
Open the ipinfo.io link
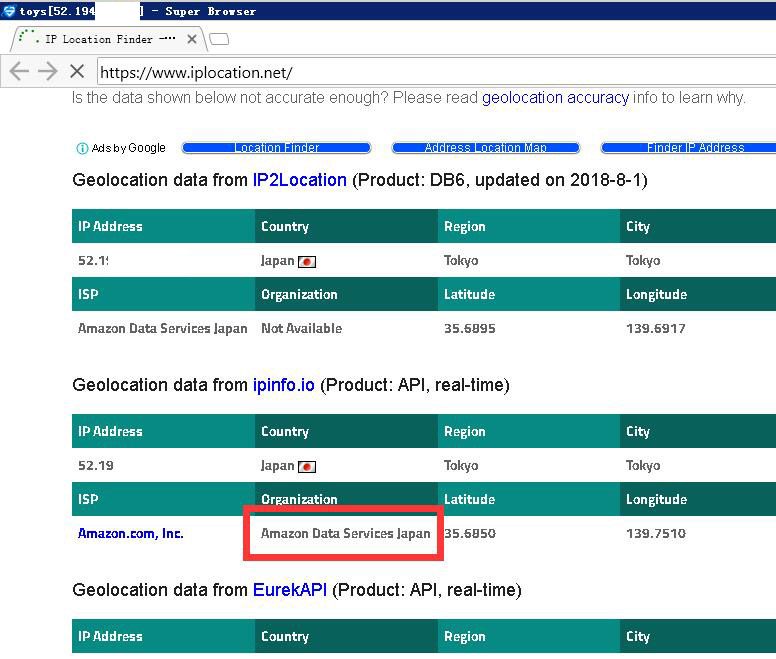click(284, 385)
